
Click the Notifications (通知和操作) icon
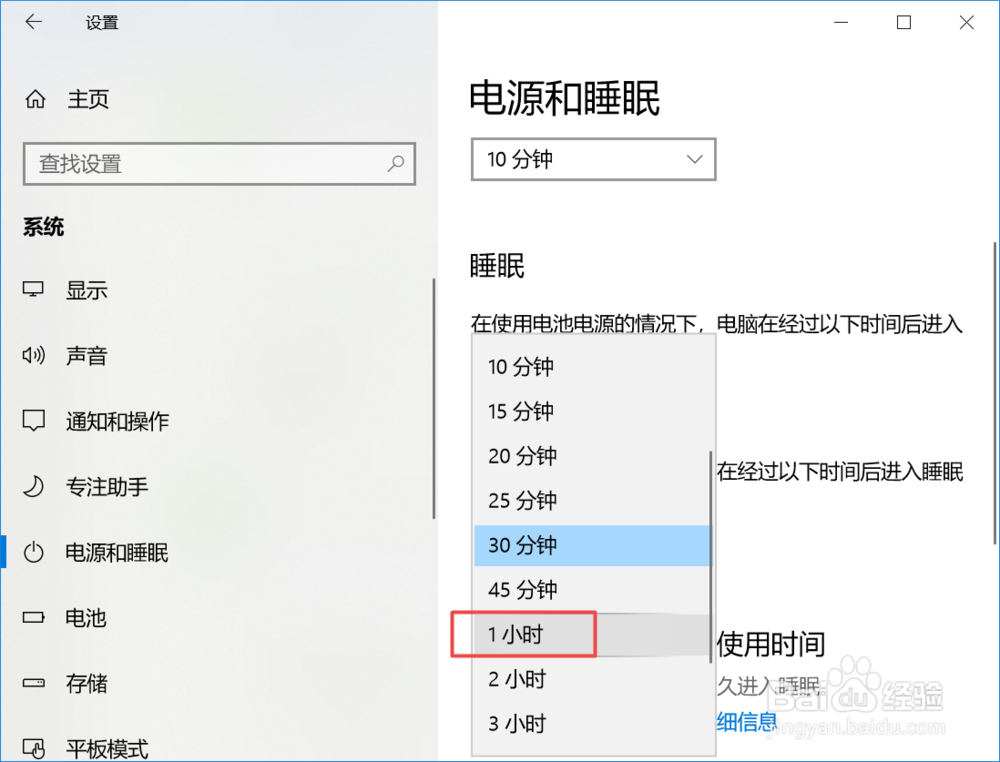pyautogui.click(x=34, y=420)
